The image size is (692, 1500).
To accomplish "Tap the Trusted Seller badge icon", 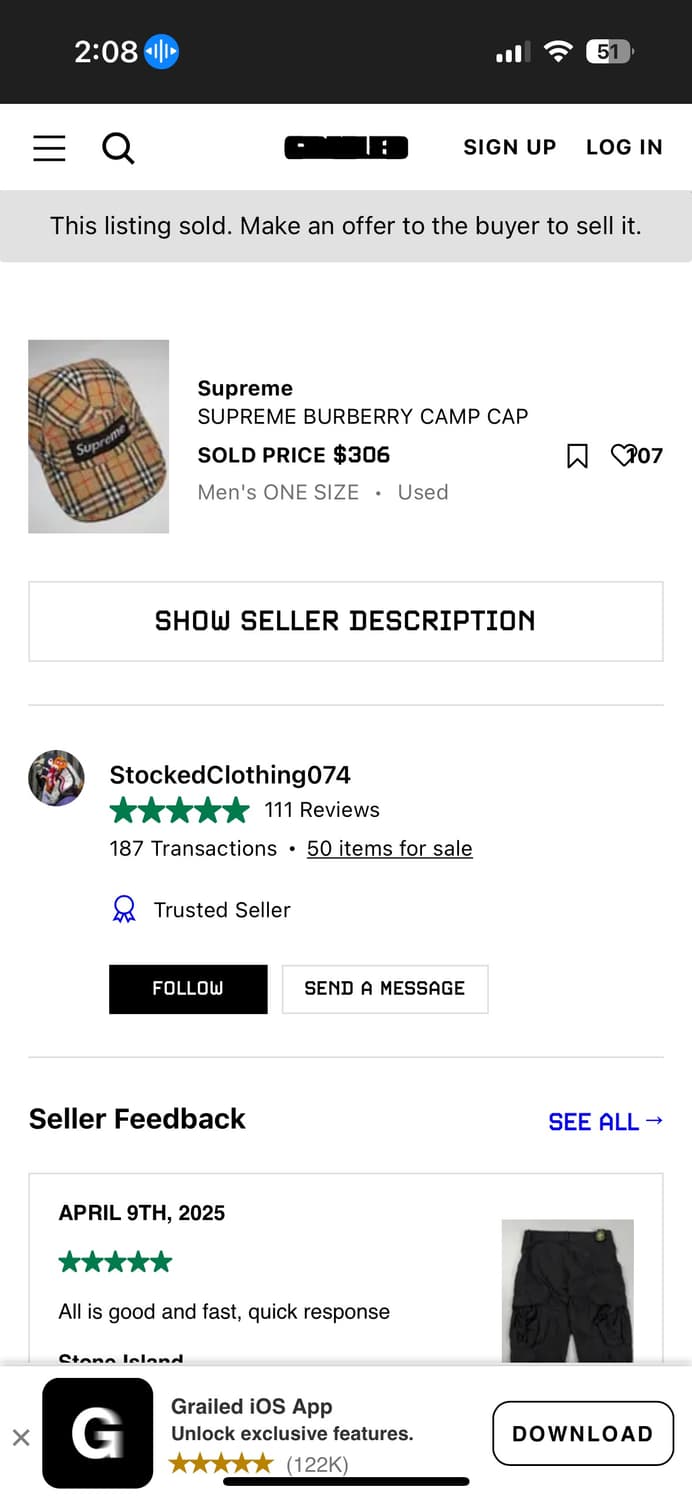I will tap(124, 910).
